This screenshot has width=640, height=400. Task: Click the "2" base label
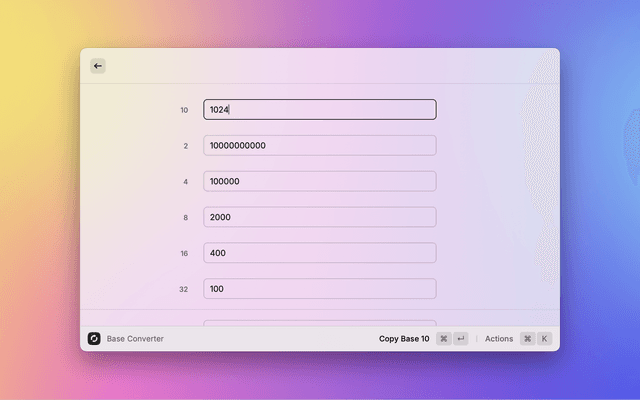(185, 146)
